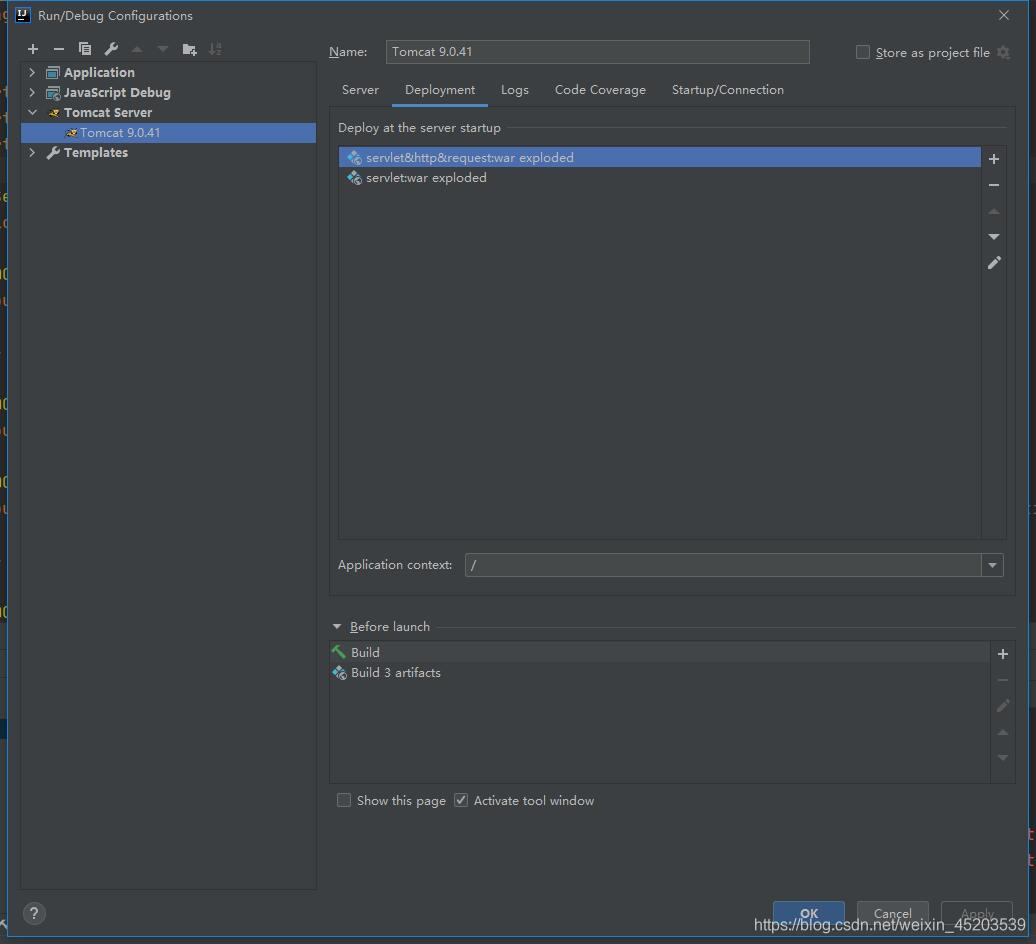This screenshot has height=944, width=1036.
Task: Open the Logs tab
Action: click(515, 90)
